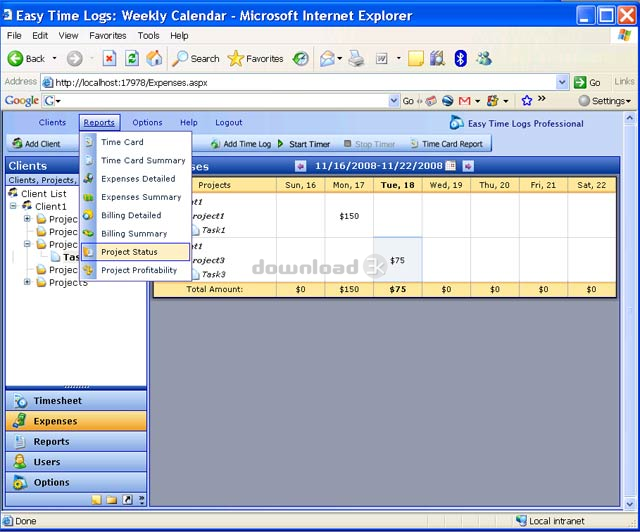The width and height of the screenshot is (640, 532).
Task: Click the yellow note icon in the sidebar footer
Action: [96, 500]
